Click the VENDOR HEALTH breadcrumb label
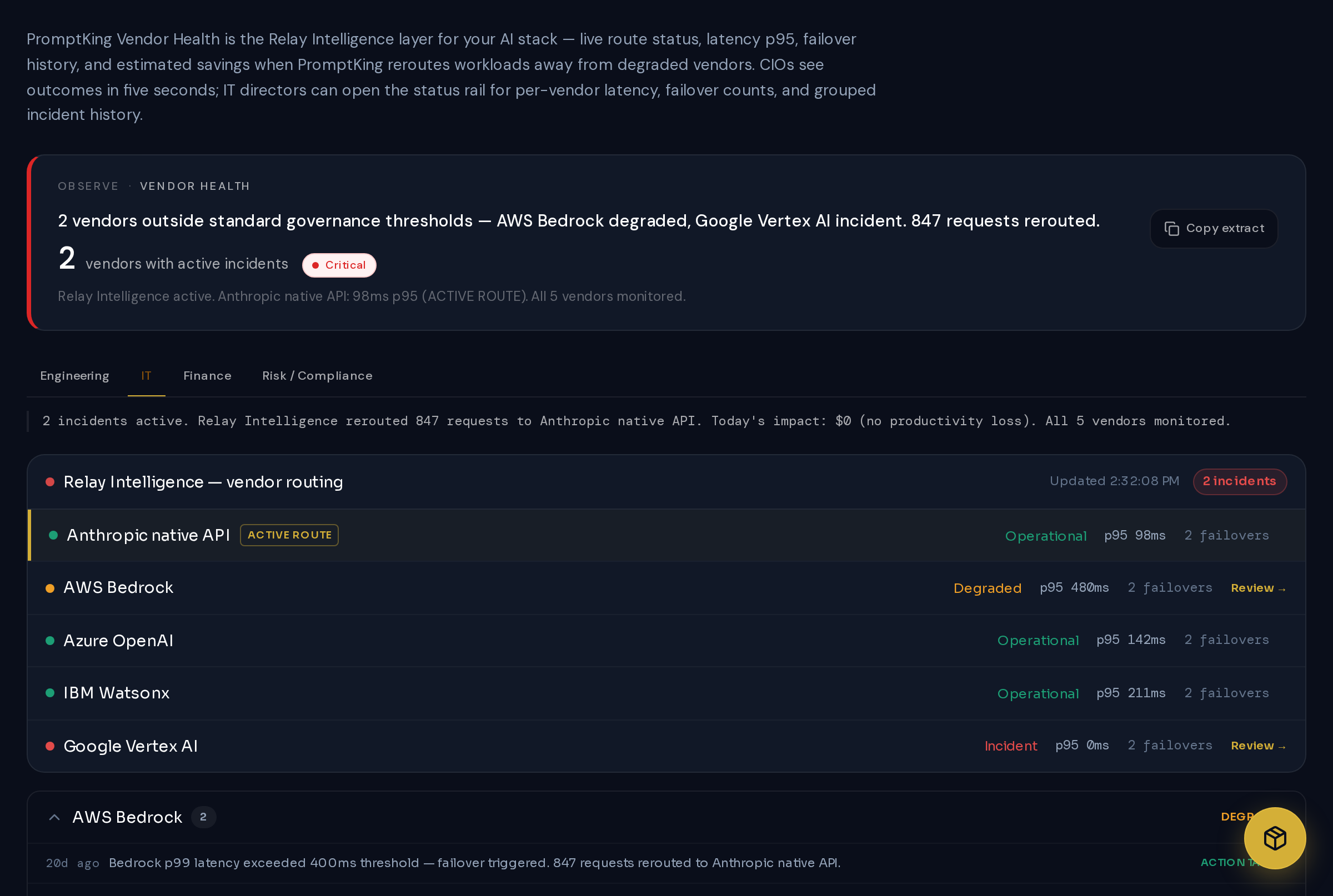1333x896 pixels. point(195,187)
